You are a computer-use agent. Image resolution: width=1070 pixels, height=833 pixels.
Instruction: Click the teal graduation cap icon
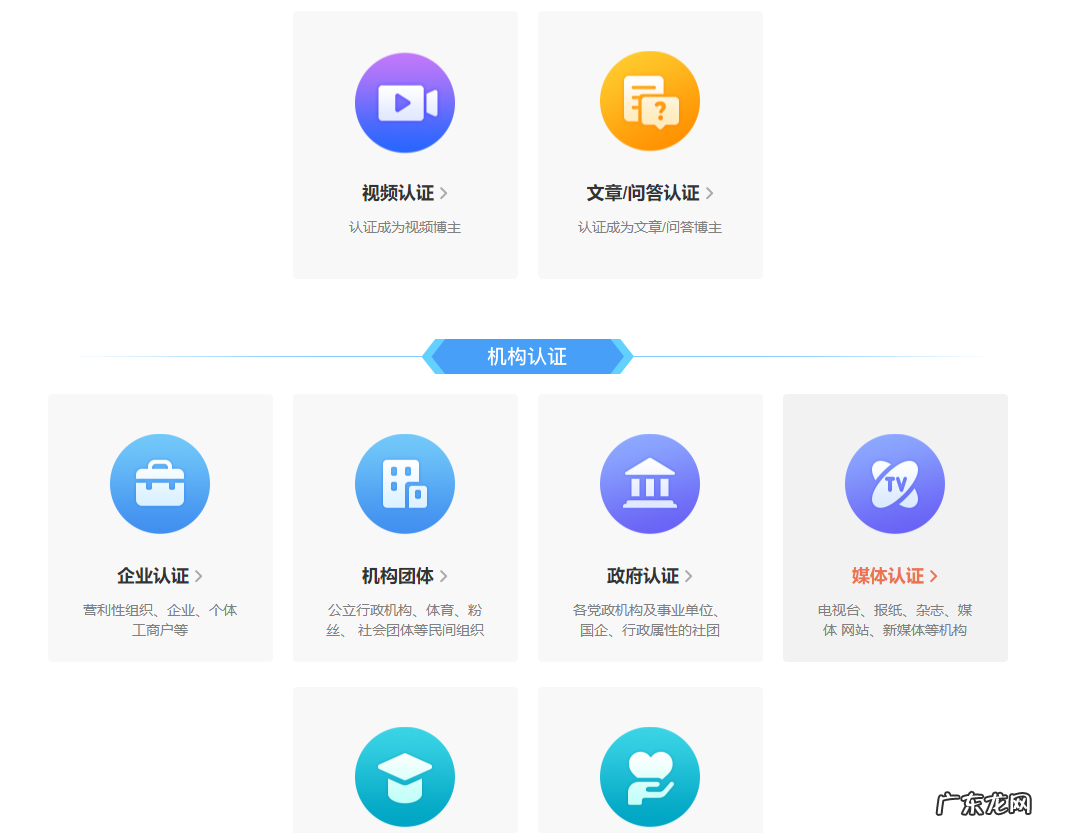coord(405,777)
